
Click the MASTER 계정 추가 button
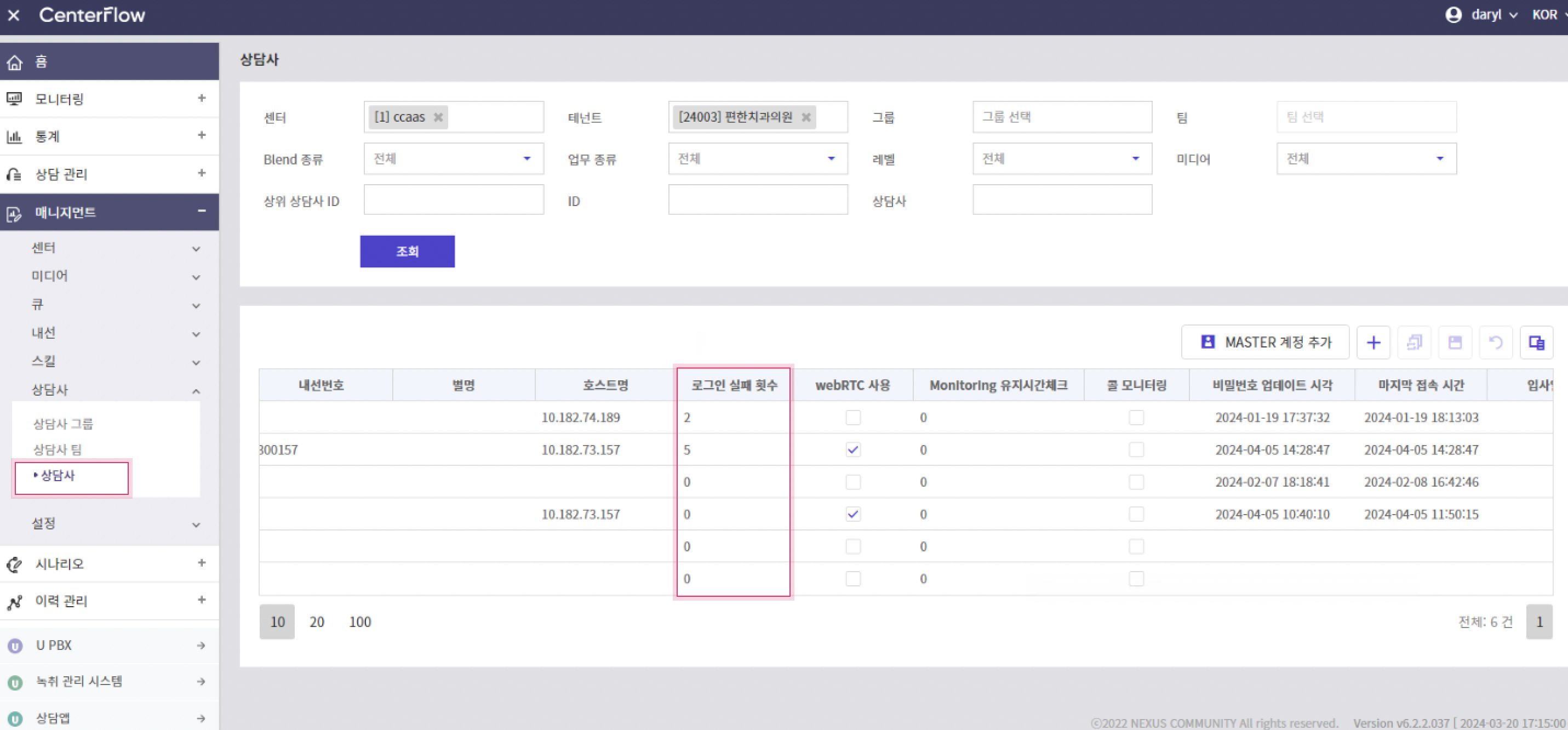pyautogui.click(x=1265, y=342)
